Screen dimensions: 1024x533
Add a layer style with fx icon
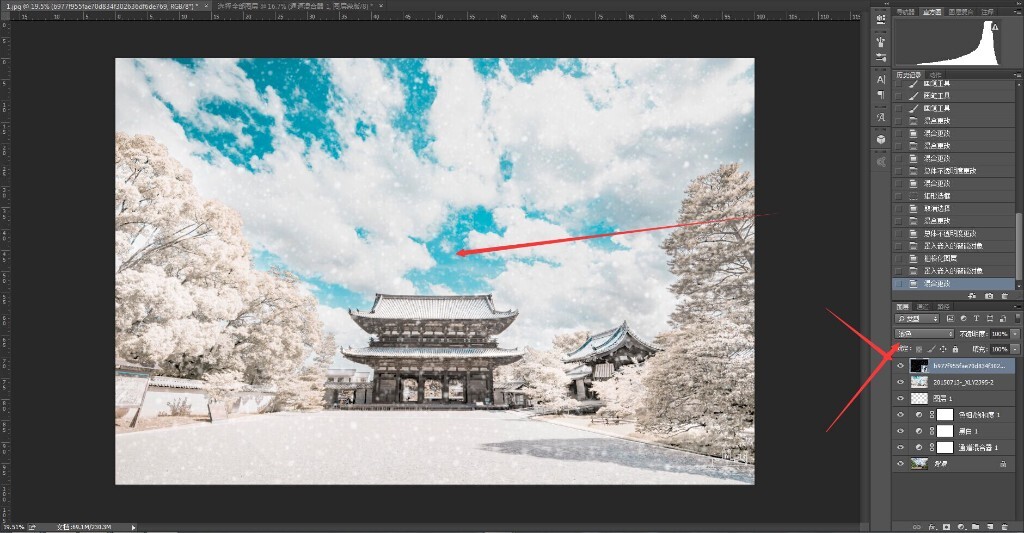coord(933,527)
